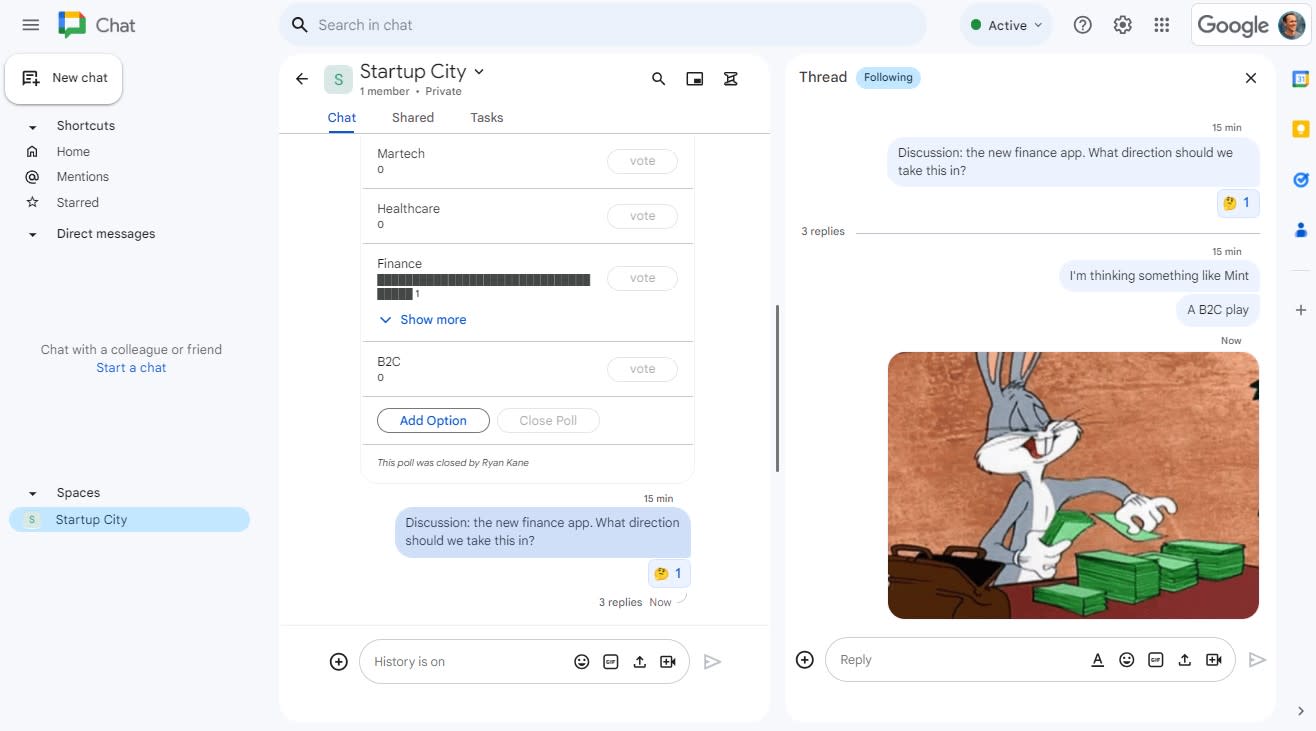
Task: Open GIF picker in main message box
Action: tap(610, 661)
